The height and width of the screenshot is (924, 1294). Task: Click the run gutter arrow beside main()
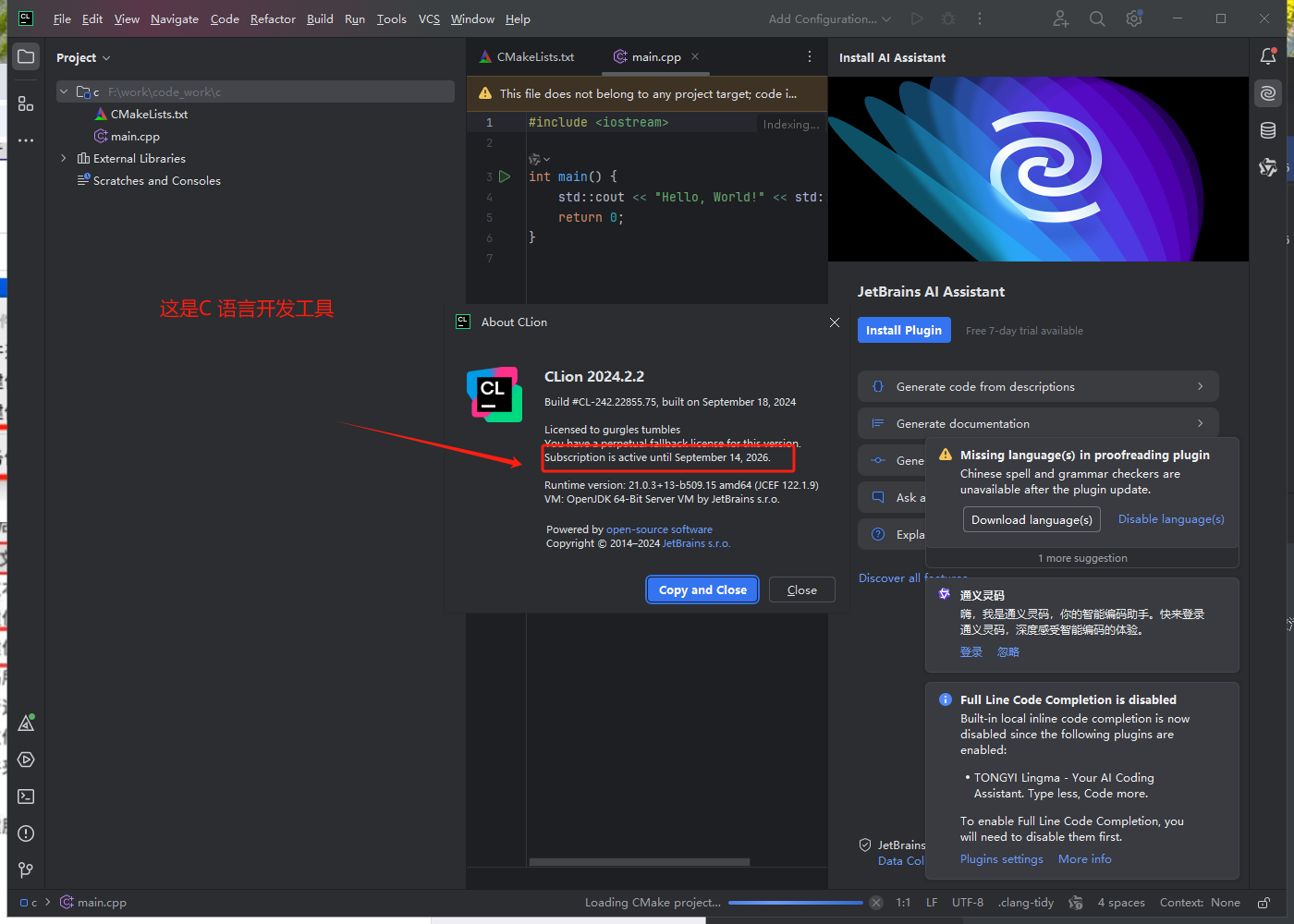click(505, 176)
